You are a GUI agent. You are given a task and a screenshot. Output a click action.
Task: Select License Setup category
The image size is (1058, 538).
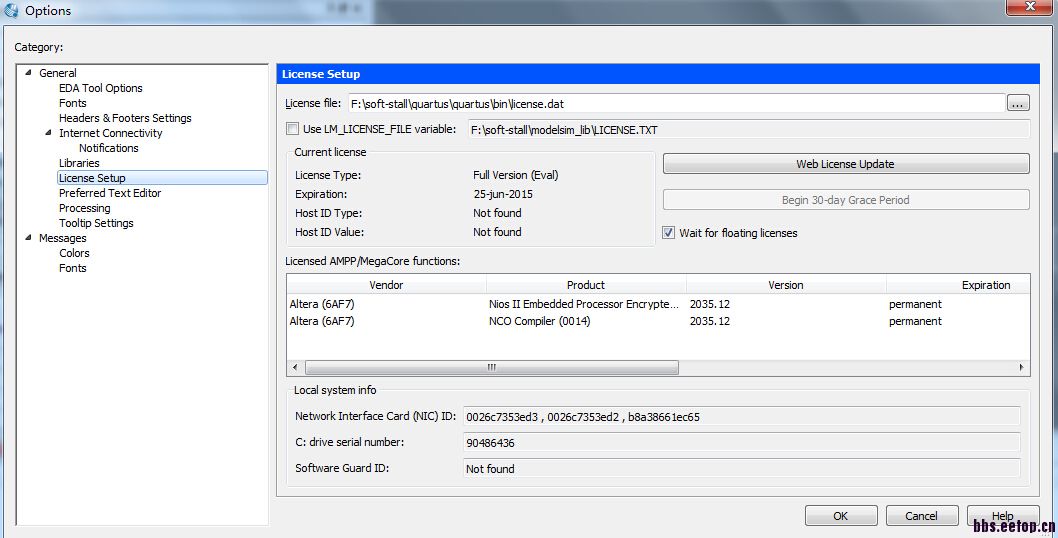click(163, 178)
